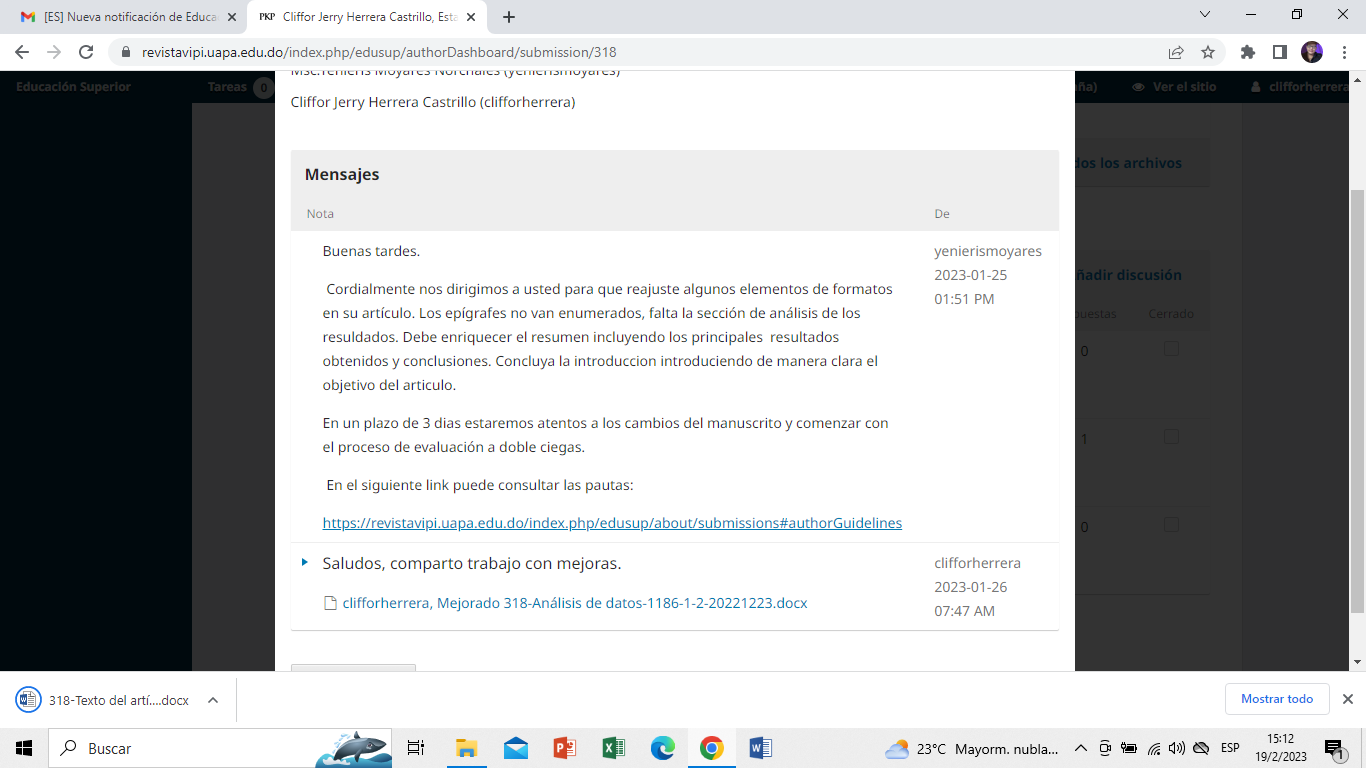Click the scrollbar down arrow

coord(1357,662)
